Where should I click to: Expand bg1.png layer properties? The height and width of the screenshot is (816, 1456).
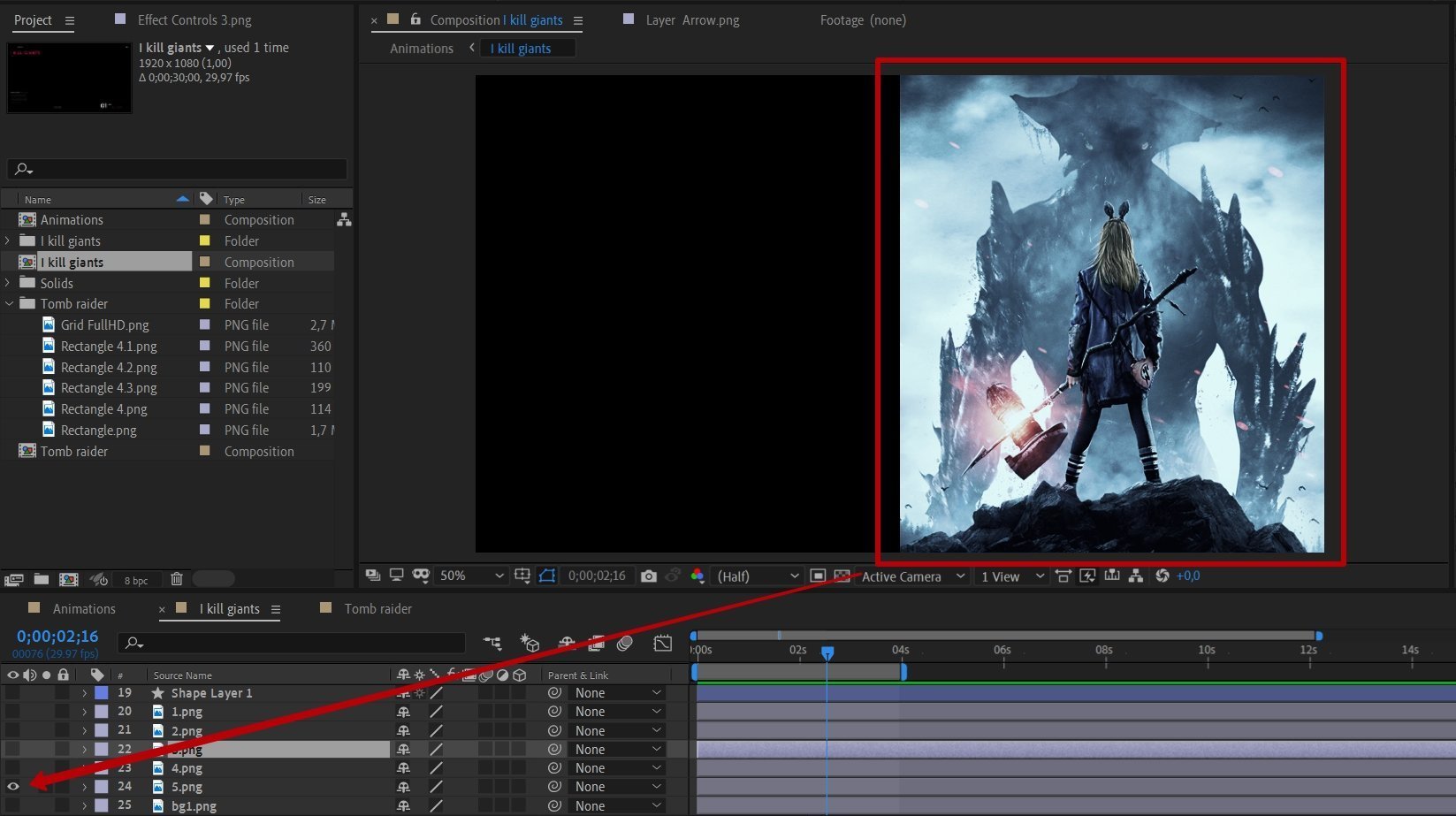pos(85,805)
